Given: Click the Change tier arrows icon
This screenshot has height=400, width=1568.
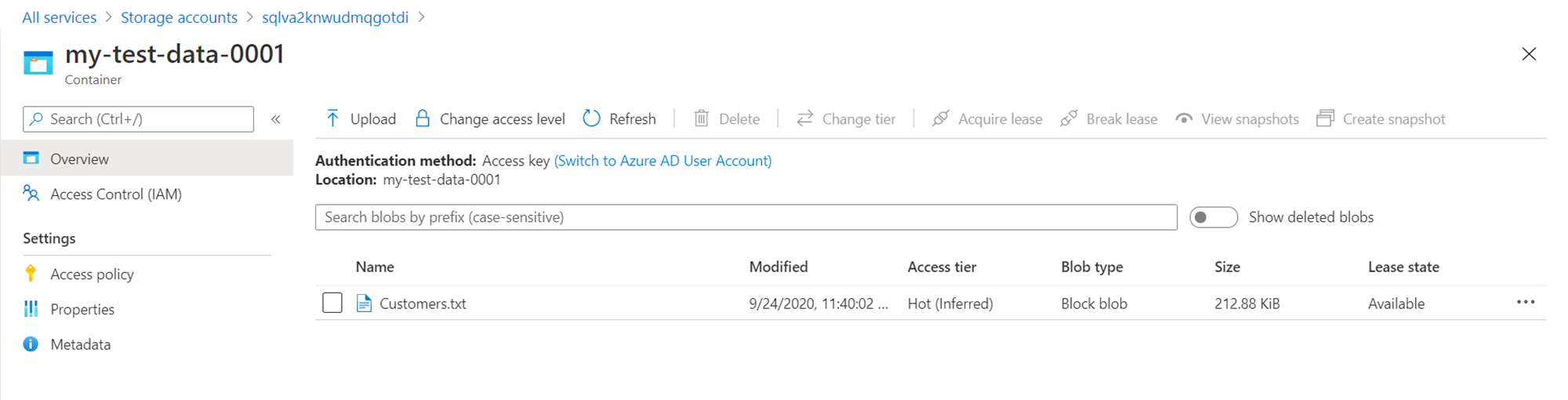Looking at the screenshot, I should (804, 118).
